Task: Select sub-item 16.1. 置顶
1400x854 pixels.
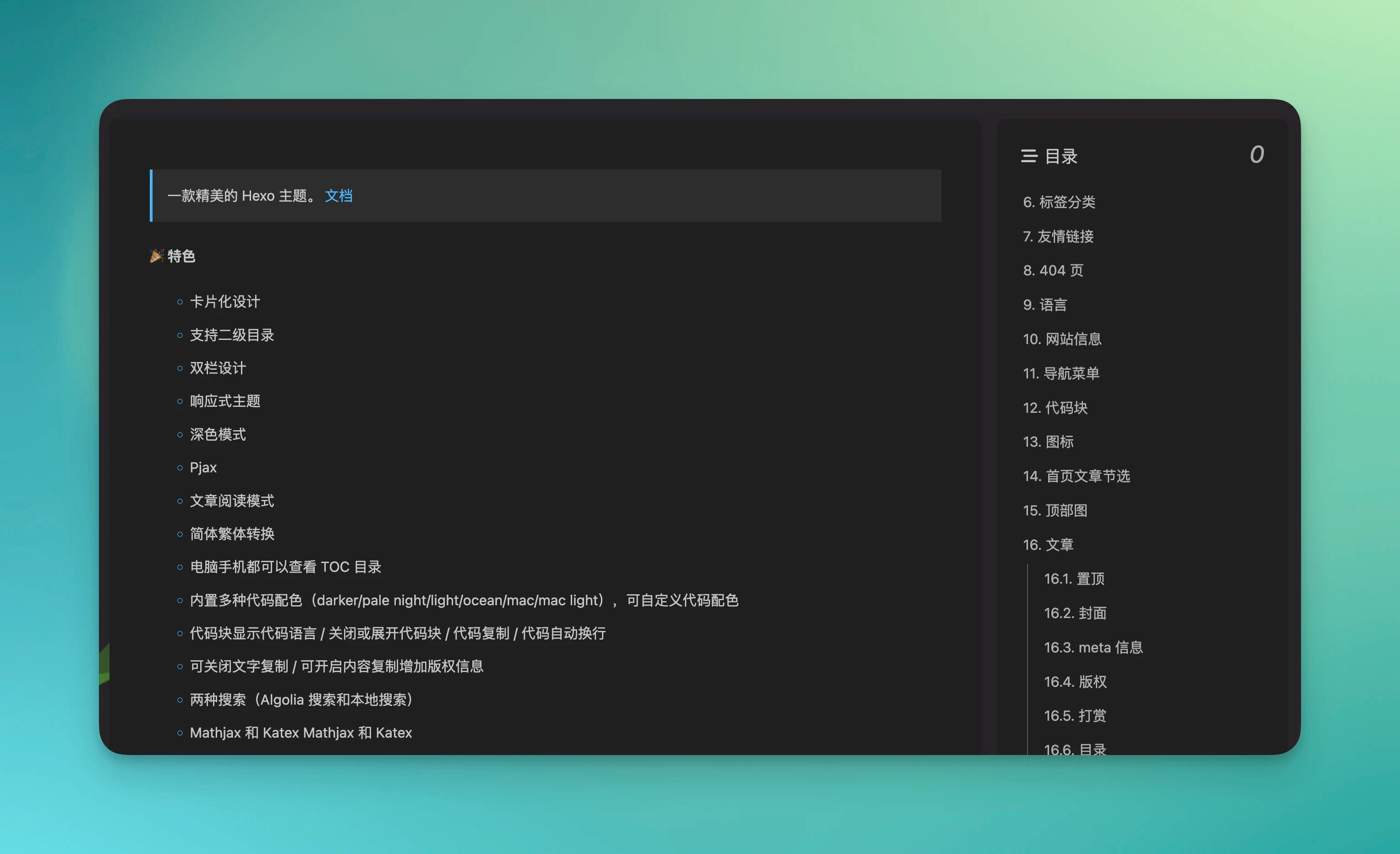Action: coord(1074,579)
